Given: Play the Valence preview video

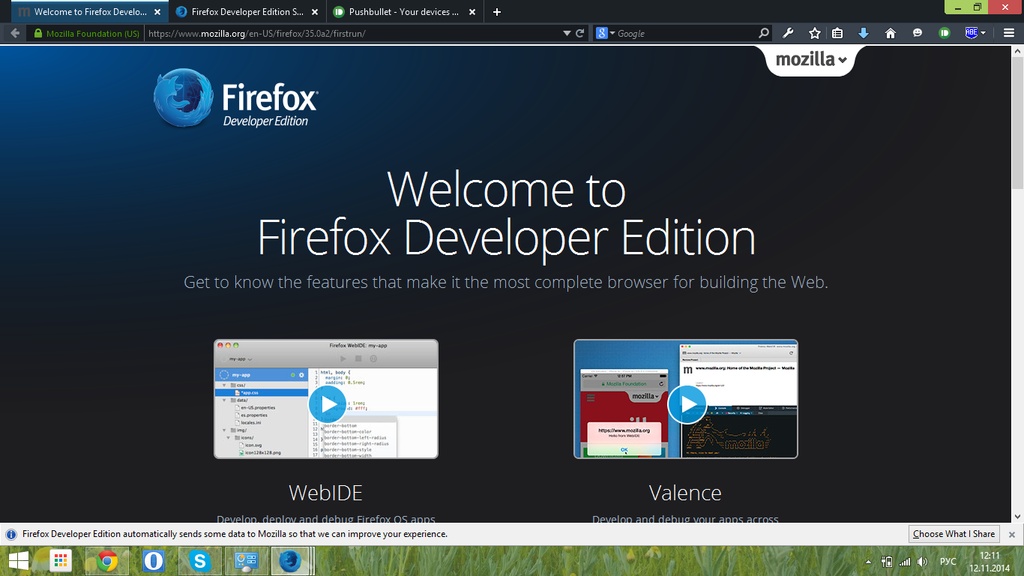Looking at the screenshot, I should [687, 404].
